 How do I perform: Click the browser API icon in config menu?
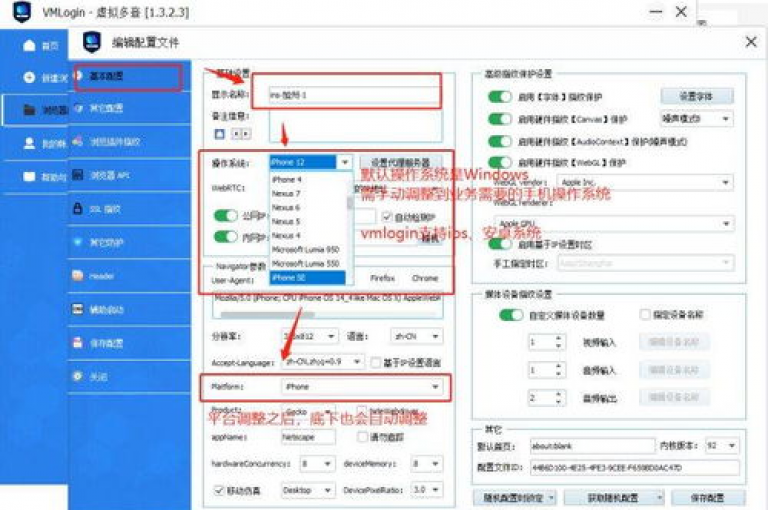[77, 175]
